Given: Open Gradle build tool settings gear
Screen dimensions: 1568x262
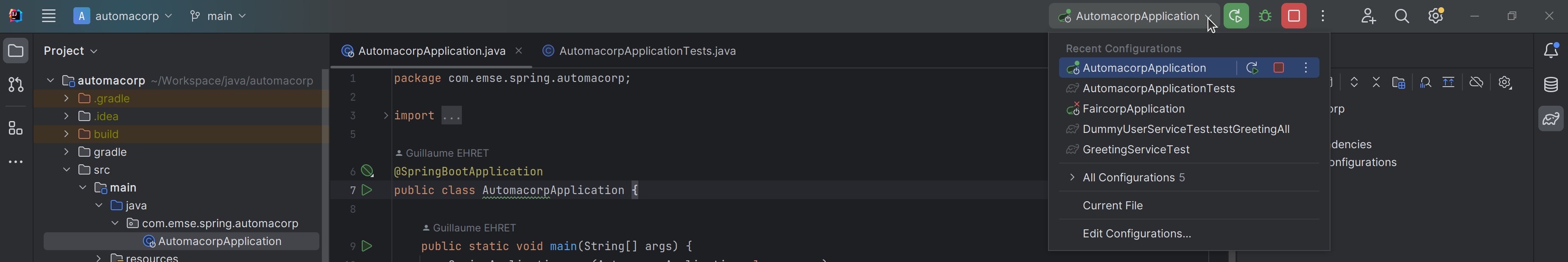Looking at the screenshot, I should tap(1505, 82).
